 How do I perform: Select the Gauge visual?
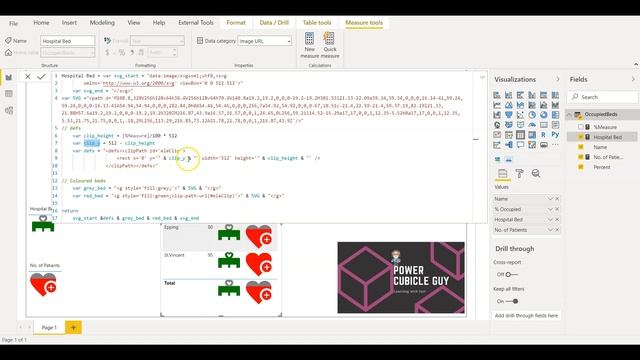[532, 125]
